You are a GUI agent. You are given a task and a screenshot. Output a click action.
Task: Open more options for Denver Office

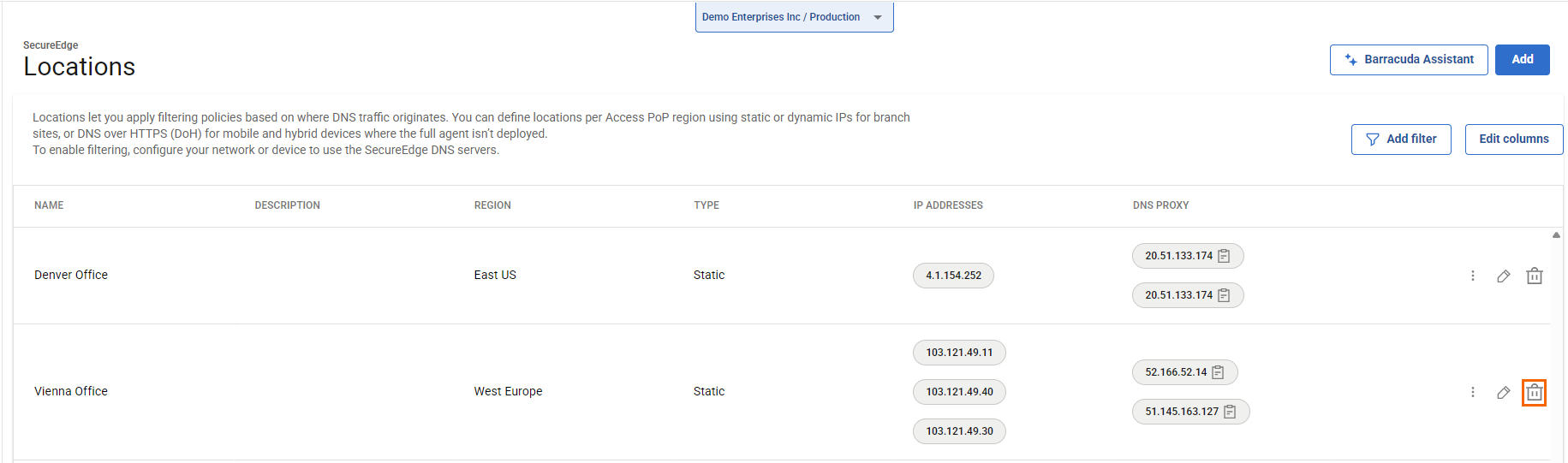coord(1472,276)
